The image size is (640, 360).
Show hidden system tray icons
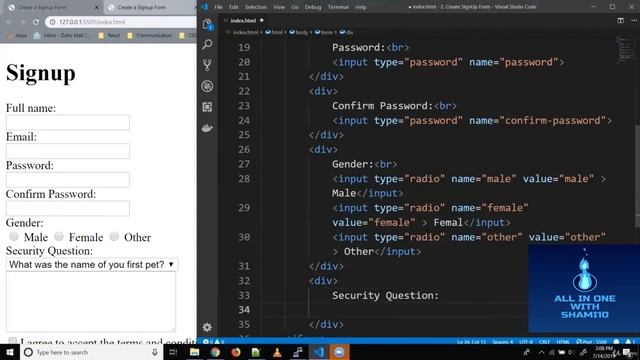tap(541, 352)
